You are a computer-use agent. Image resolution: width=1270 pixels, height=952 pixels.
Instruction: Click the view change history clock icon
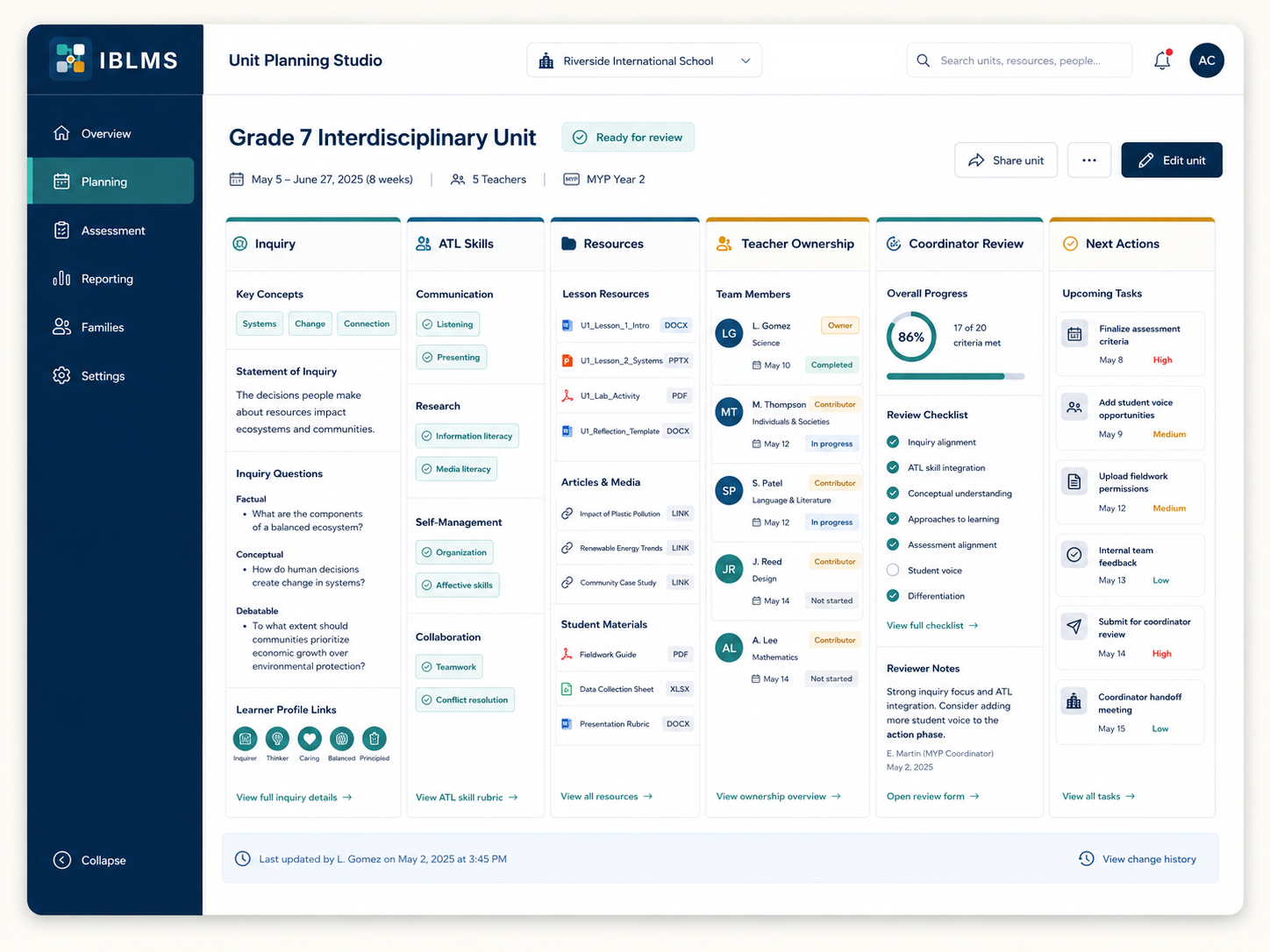1086,859
